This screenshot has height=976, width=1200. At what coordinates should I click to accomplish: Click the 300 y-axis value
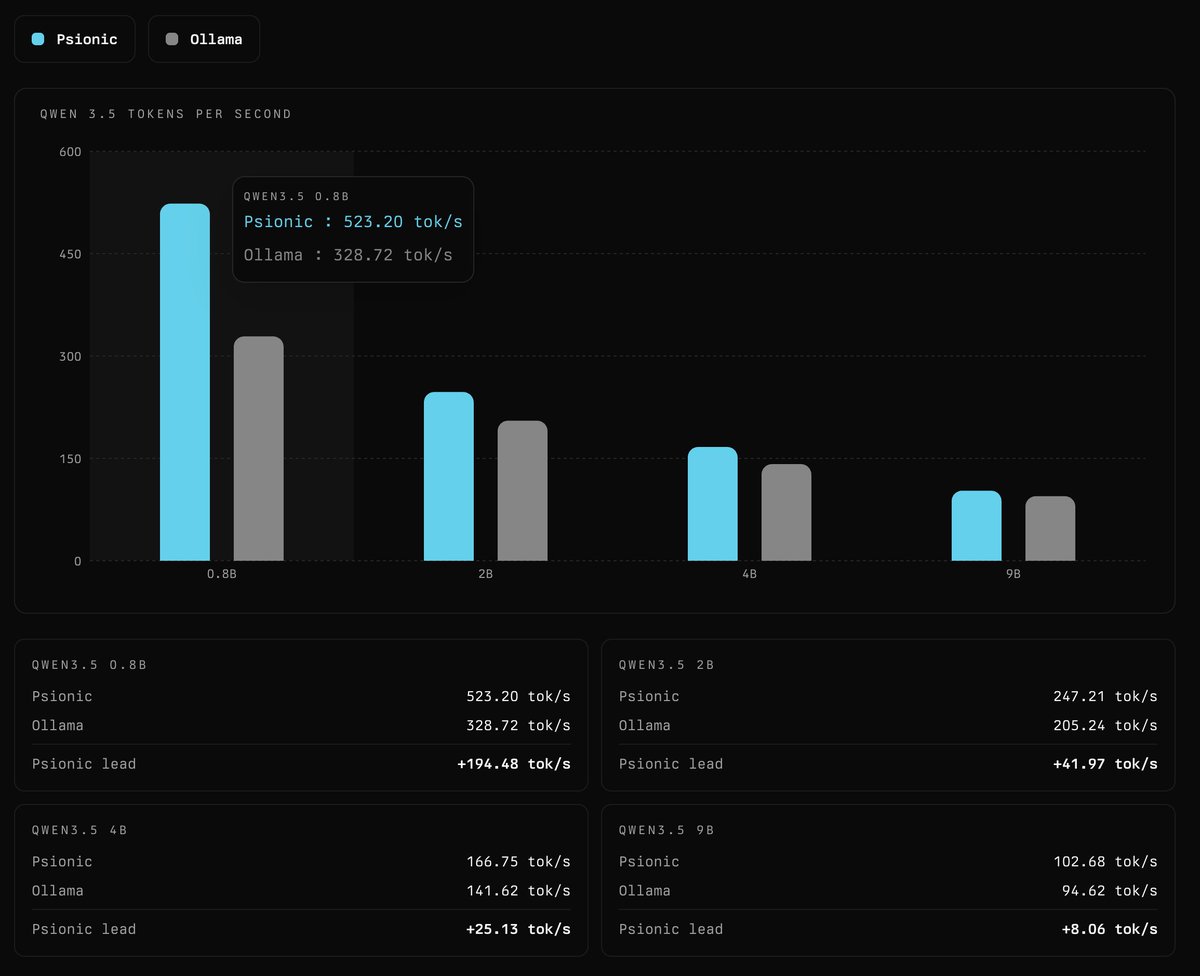70,357
